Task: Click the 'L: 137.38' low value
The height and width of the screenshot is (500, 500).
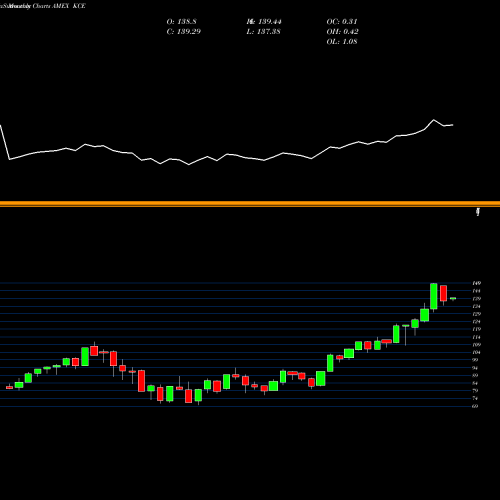Action: [x=263, y=32]
